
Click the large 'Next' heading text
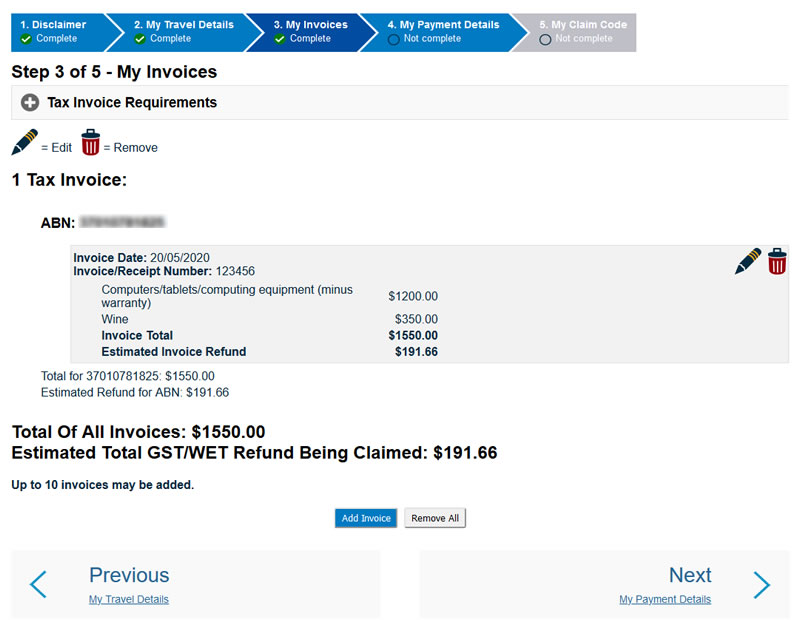(690, 575)
